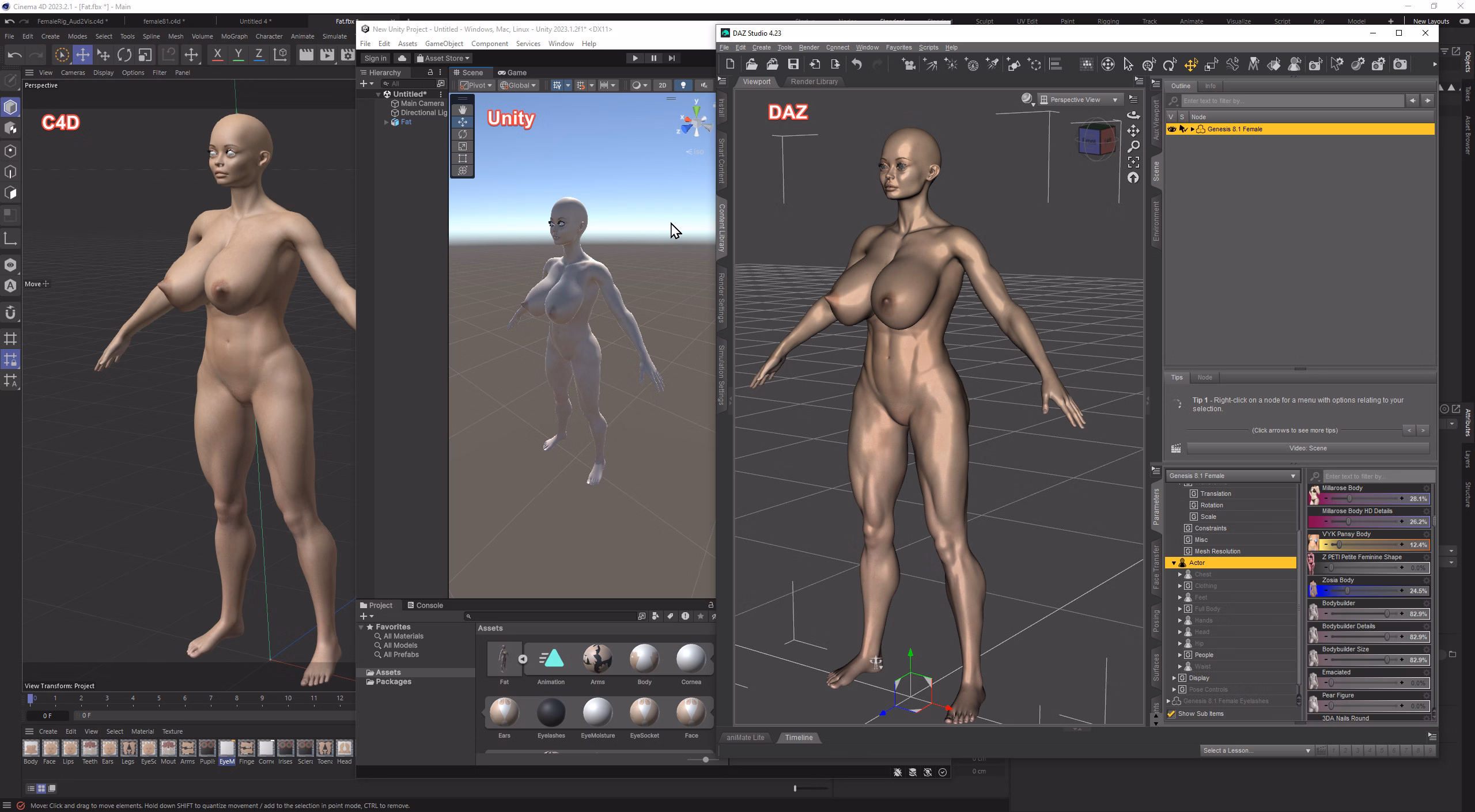Expand Genesis 8.1 Female node in Scene
Viewport: 1475px width, 812px height.
1193,129
